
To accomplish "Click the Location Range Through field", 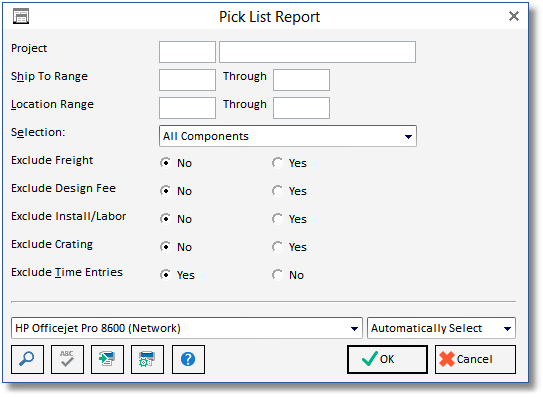I will point(301,108).
